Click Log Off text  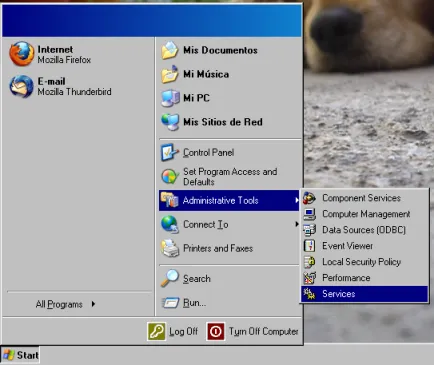(x=183, y=331)
